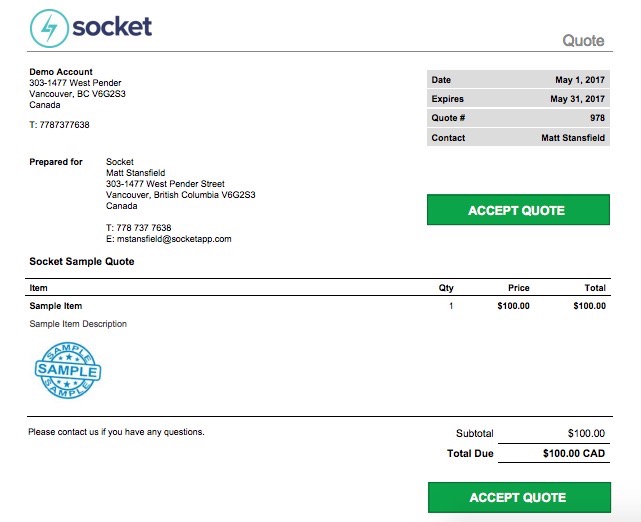This screenshot has width=641, height=522.
Task: Click the prepared-for phone number 778 737 7638
Action: click(x=143, y=228)
